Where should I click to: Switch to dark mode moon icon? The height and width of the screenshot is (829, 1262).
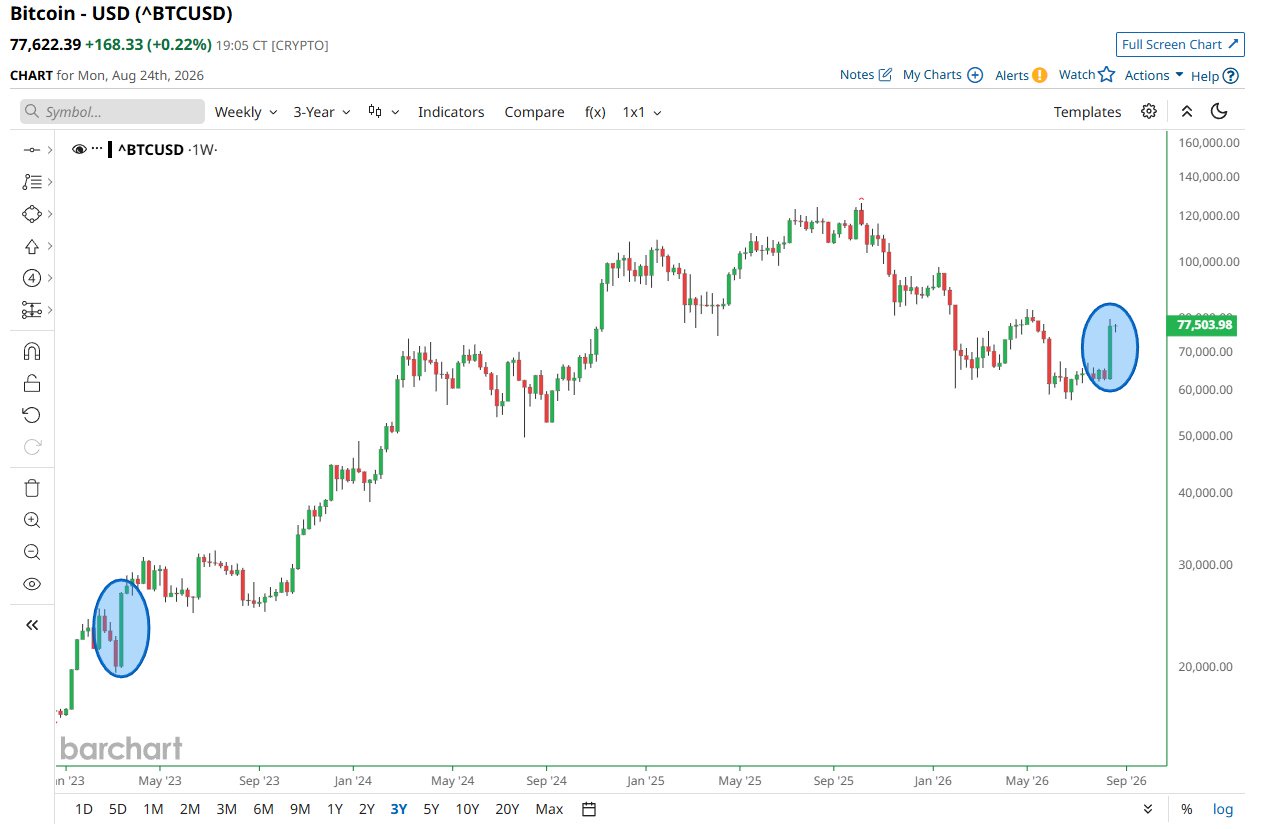(x=1218, y=111)
